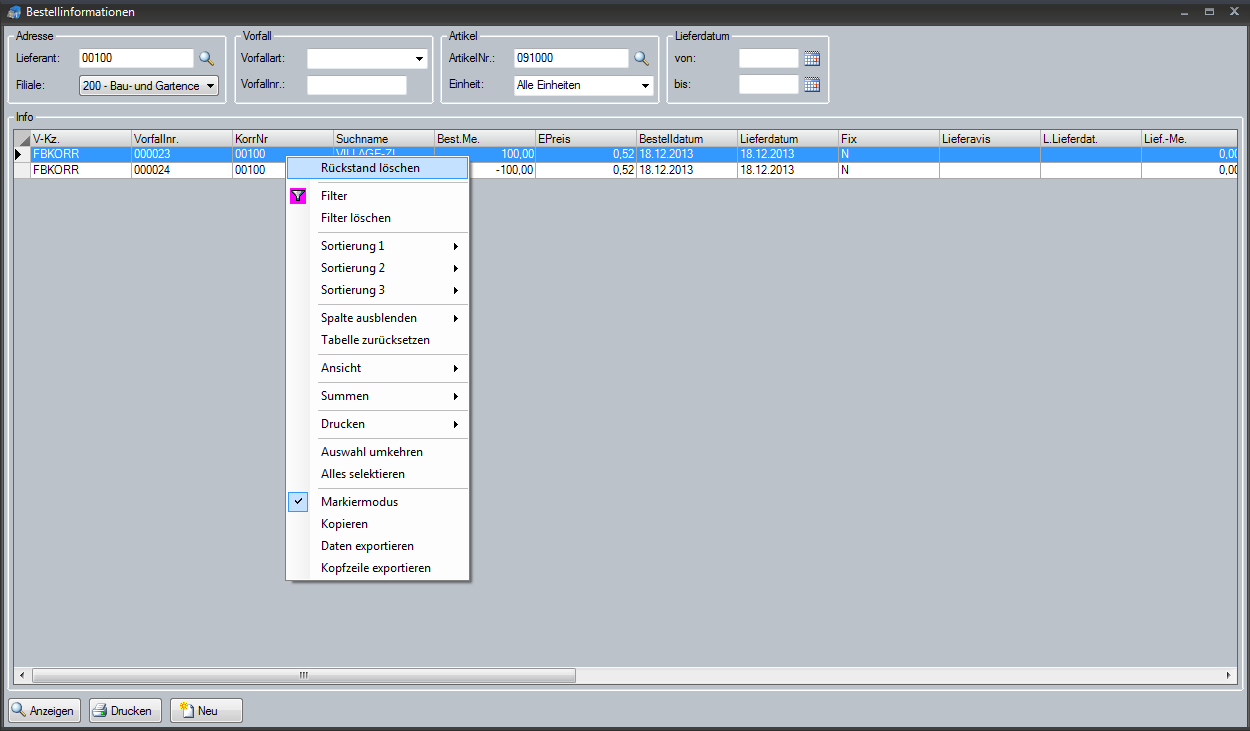
Task: Open the Filiale dropdown list
Action: (x=148, y=86)
